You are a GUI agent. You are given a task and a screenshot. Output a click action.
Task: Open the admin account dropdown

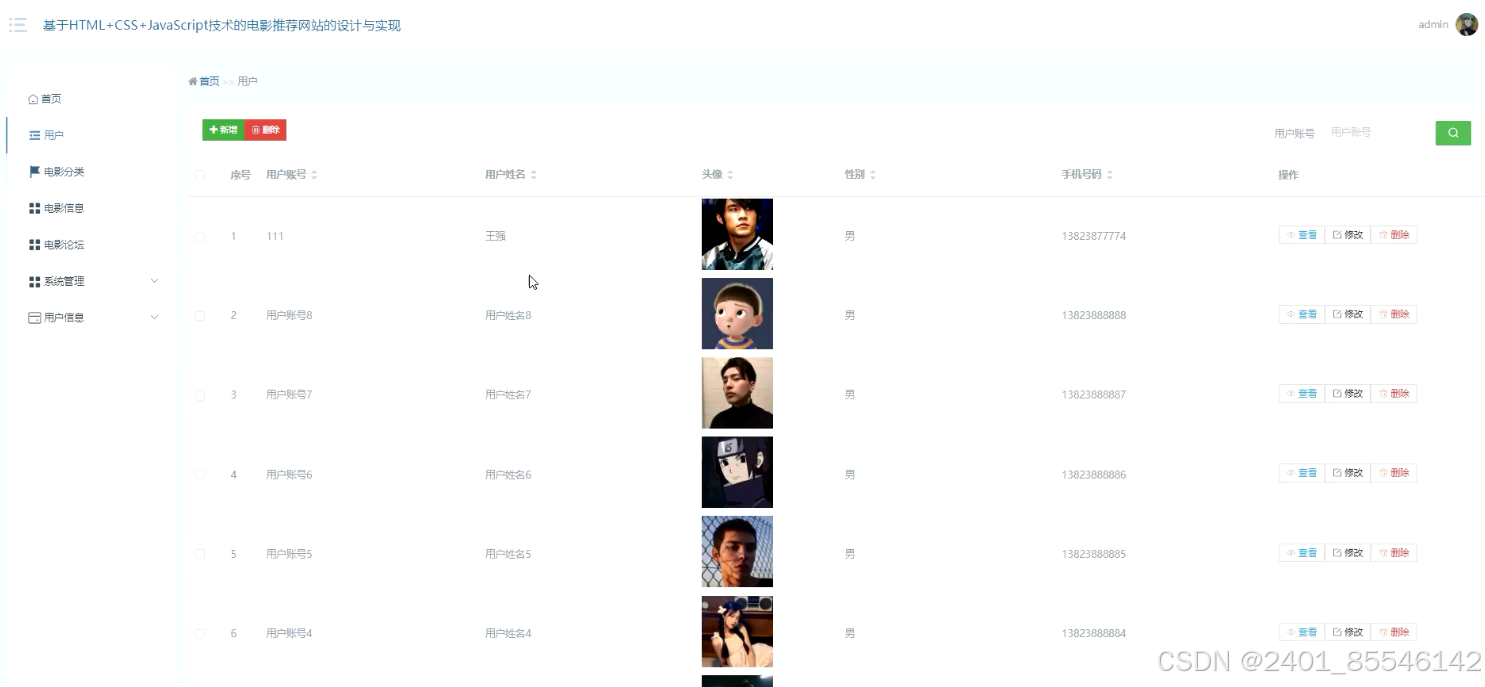click(x=1433, y=25)
